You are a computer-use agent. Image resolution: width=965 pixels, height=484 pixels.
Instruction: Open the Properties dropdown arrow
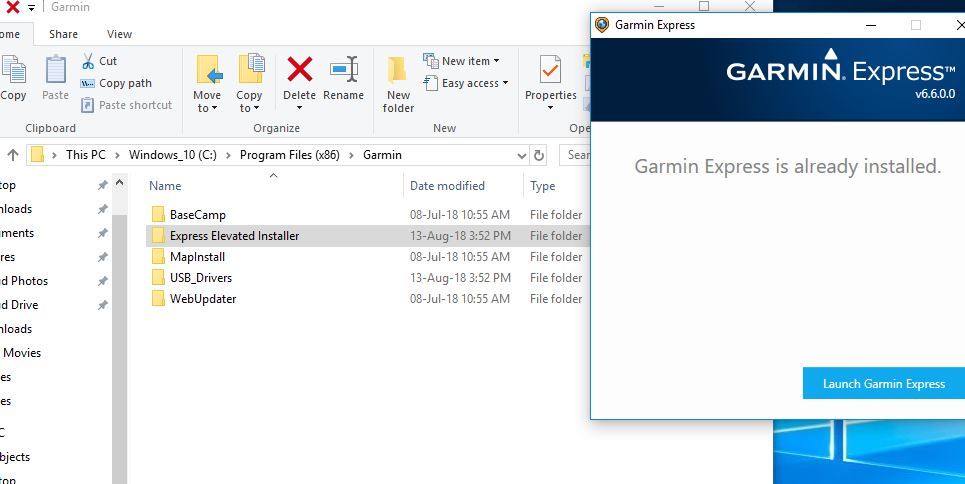[550, 108]
